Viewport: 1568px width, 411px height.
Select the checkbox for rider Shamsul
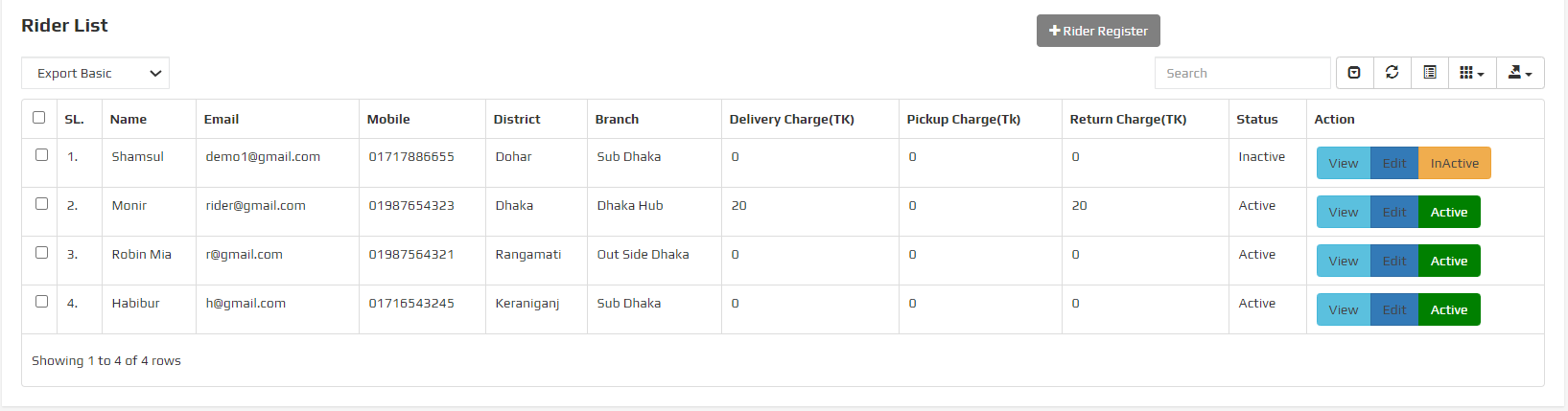[x=41, y=155]
